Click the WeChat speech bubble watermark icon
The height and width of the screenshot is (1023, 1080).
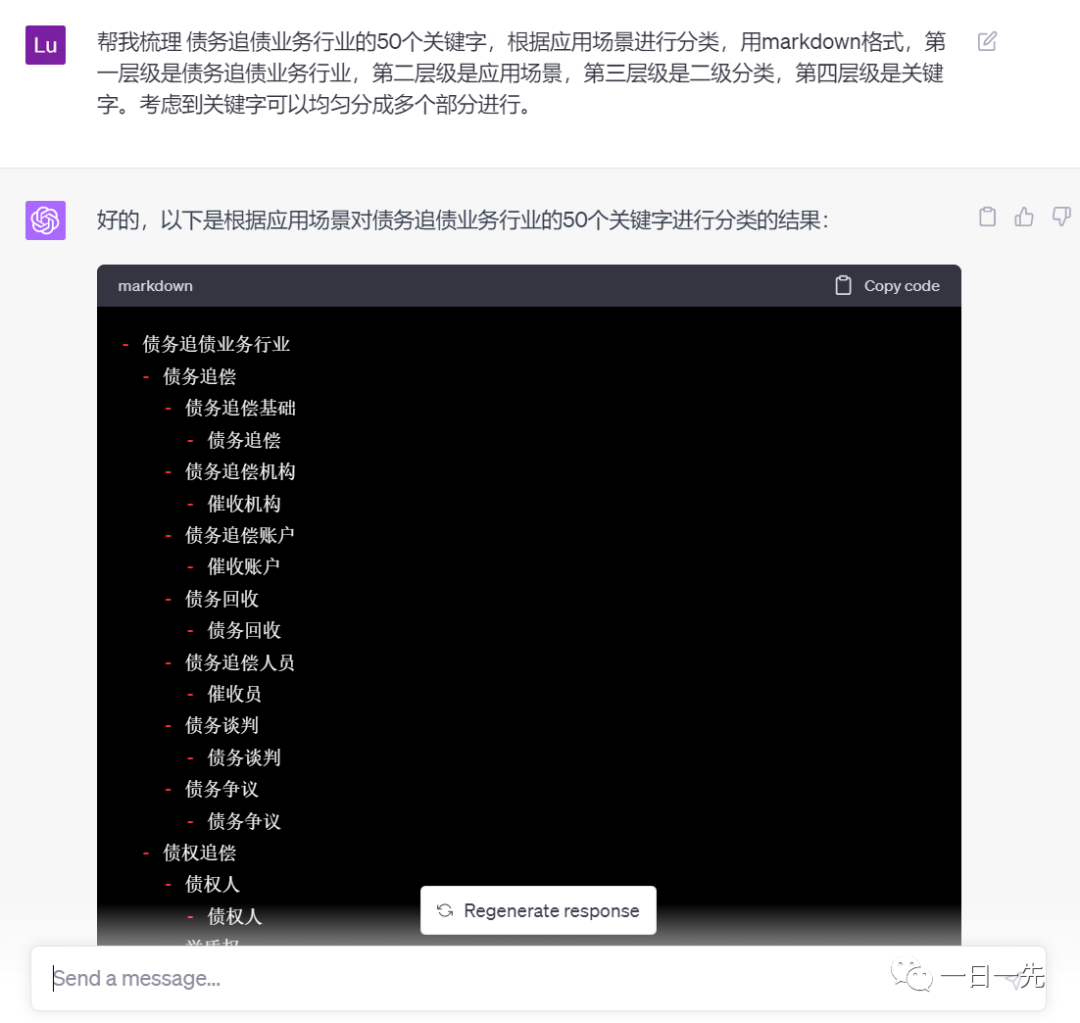[x=913, y=976]
